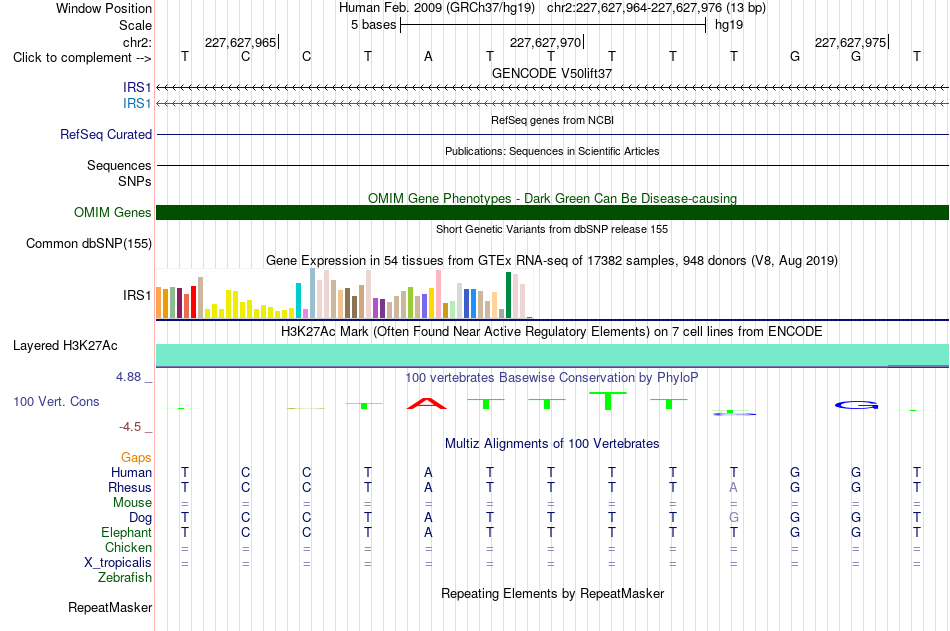The height and width of the screenshot is (631, 950).
Task: Click the -4.5 PhyloP lower scale value
Action: (130, 427)
